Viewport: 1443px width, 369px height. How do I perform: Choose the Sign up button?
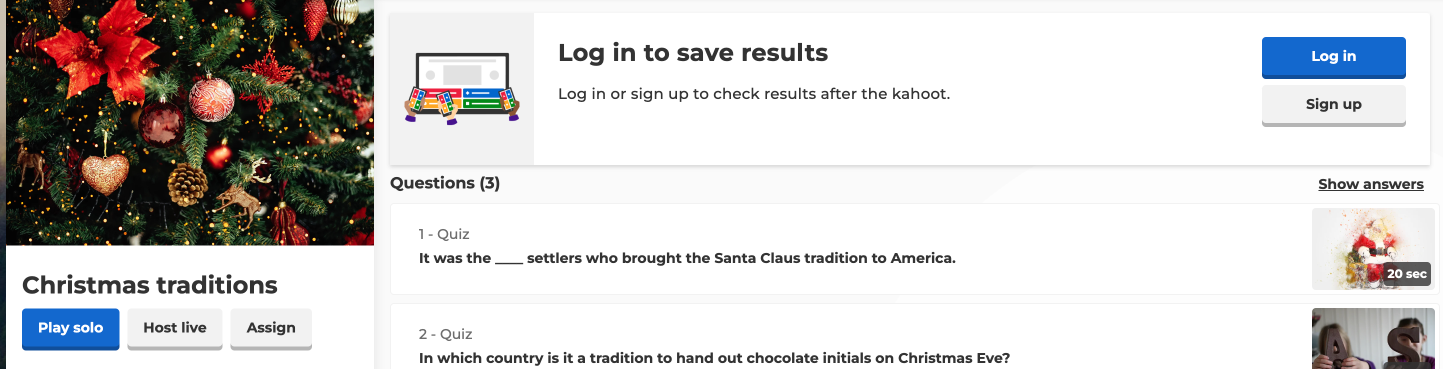click(1333, 104)
